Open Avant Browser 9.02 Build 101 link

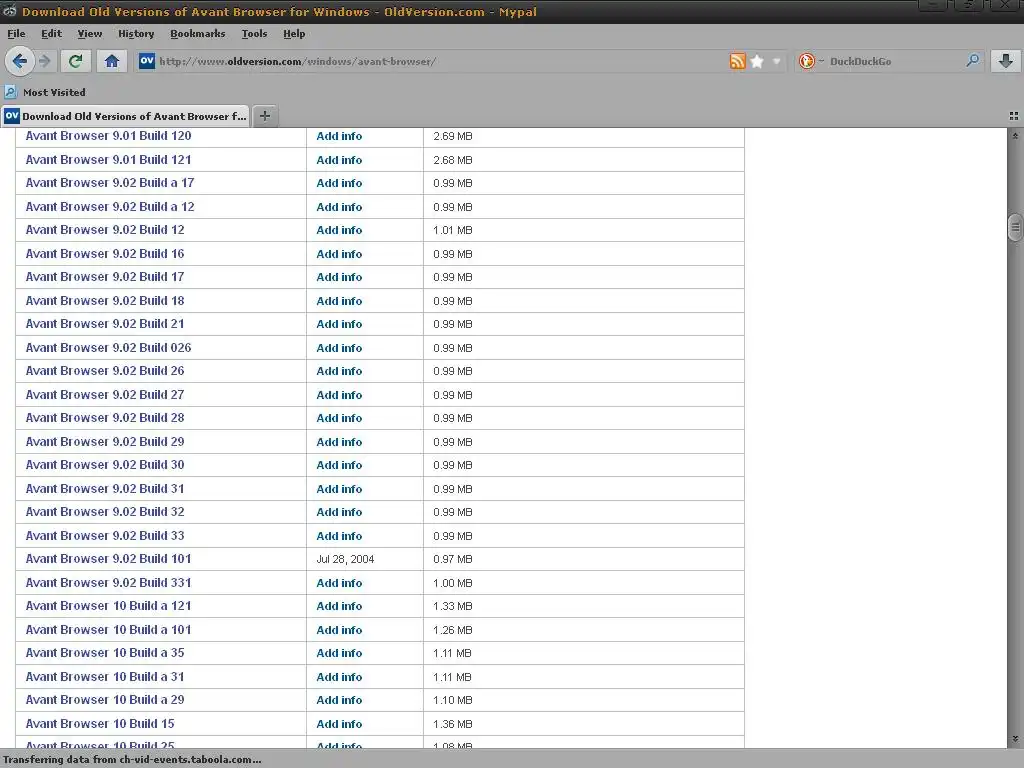coord(108,559)
